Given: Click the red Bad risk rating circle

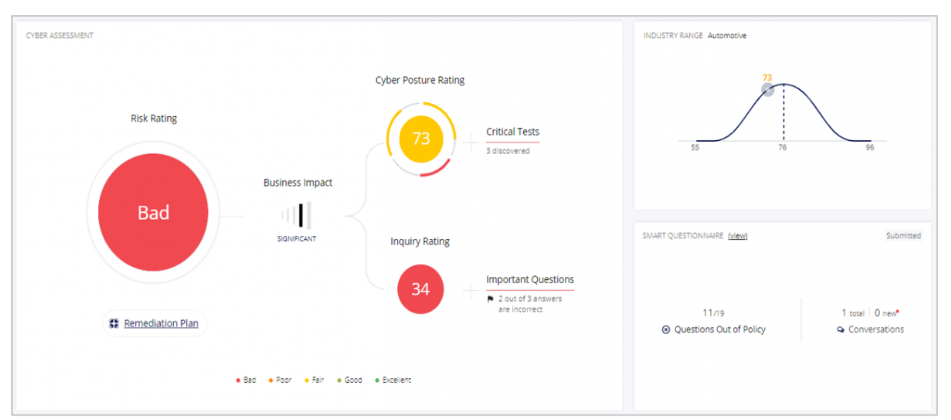Looking at the screenshot, I should click(x=153, y=213).
